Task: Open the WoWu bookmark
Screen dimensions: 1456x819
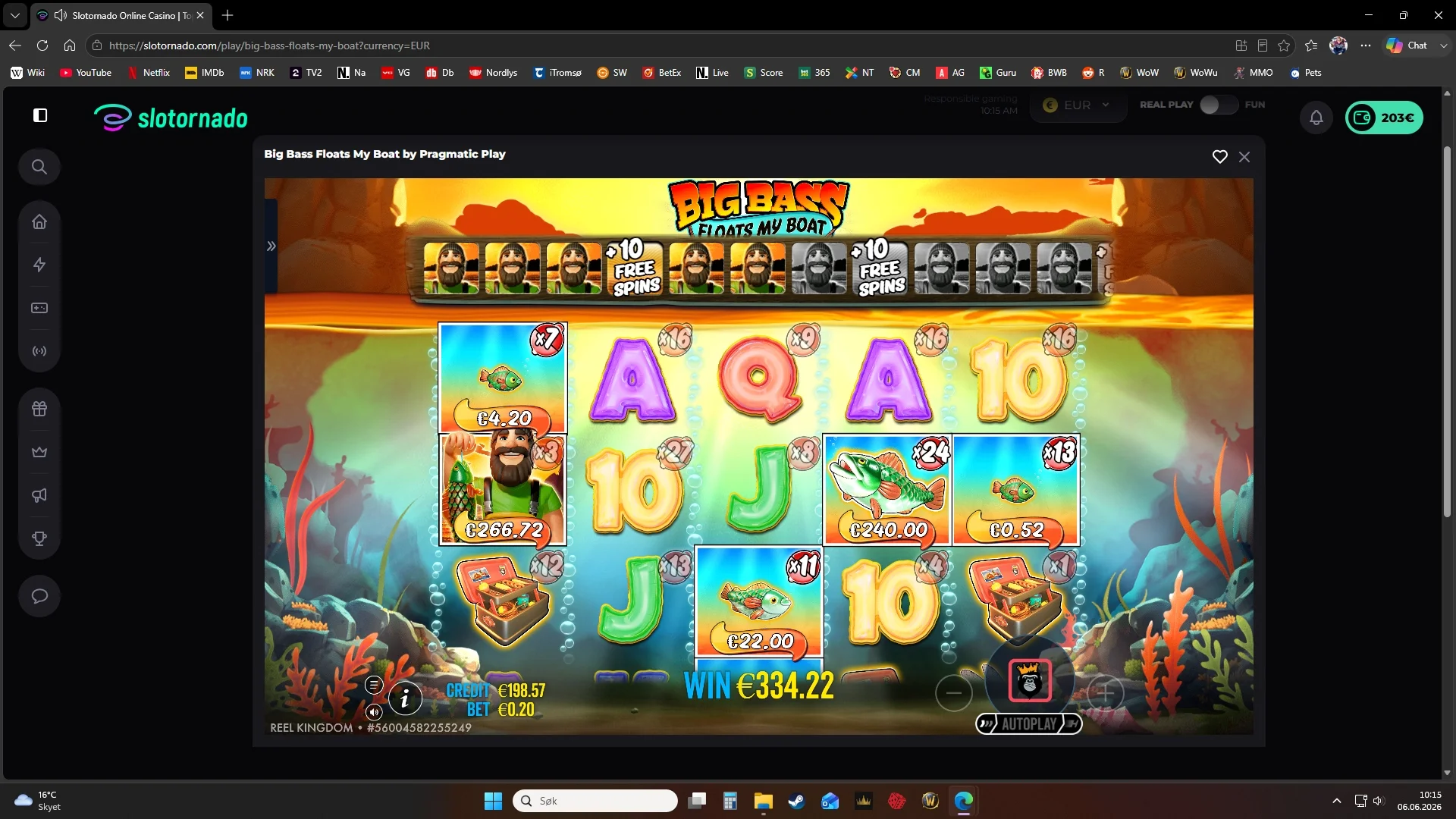Action: [1196, 73]
